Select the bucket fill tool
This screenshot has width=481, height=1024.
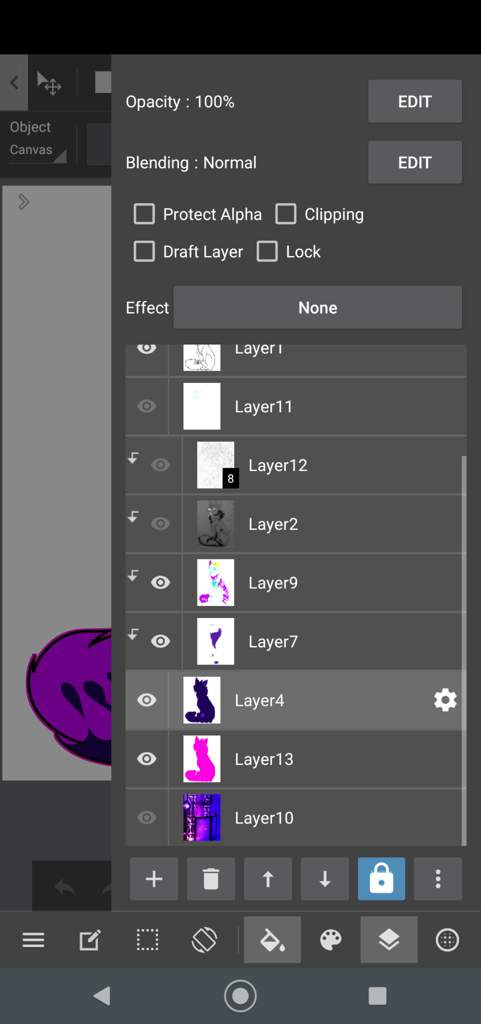click(x=272, y=940)
